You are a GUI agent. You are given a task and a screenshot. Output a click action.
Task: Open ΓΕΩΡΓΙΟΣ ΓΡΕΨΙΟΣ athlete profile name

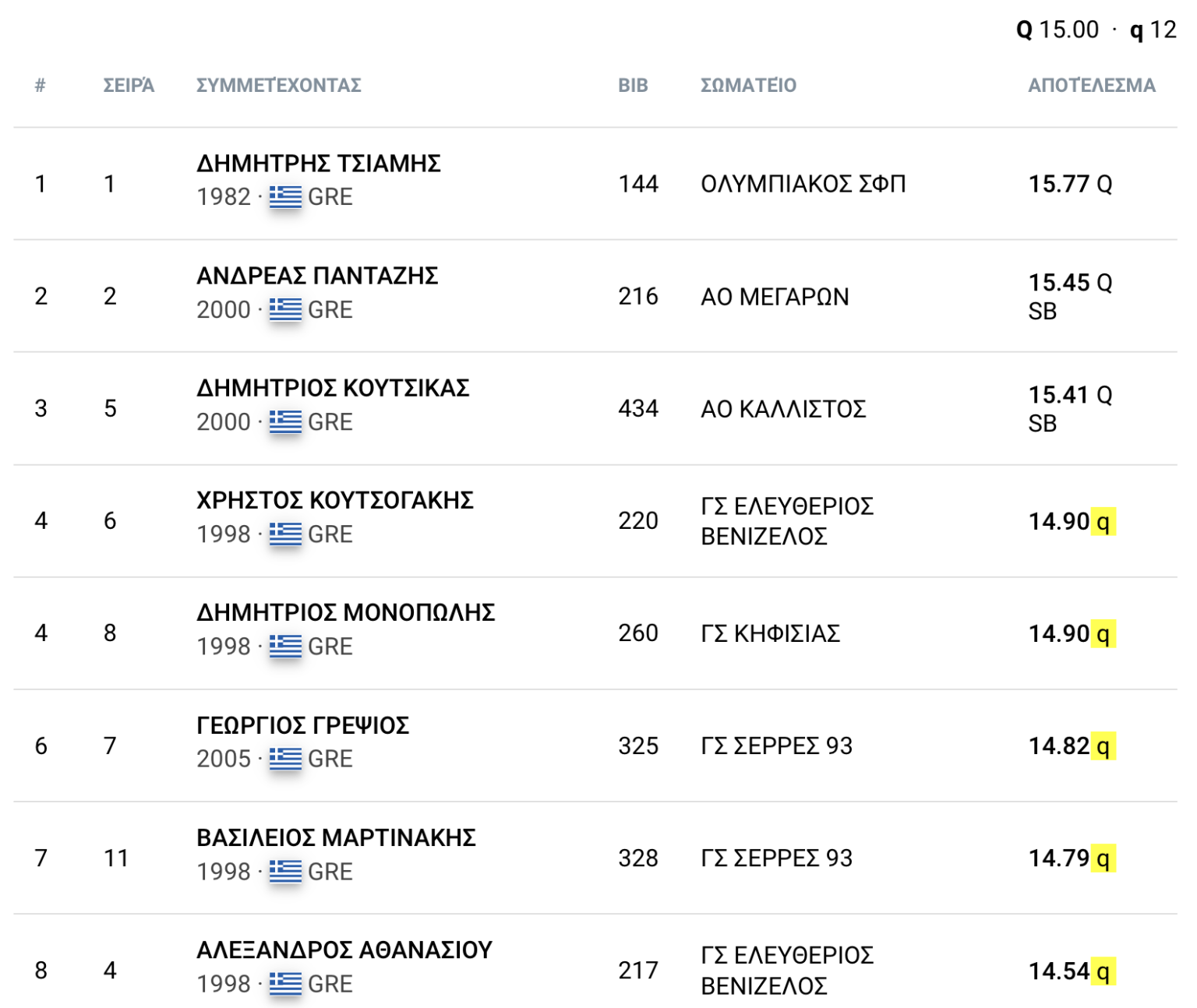(302, 725)
